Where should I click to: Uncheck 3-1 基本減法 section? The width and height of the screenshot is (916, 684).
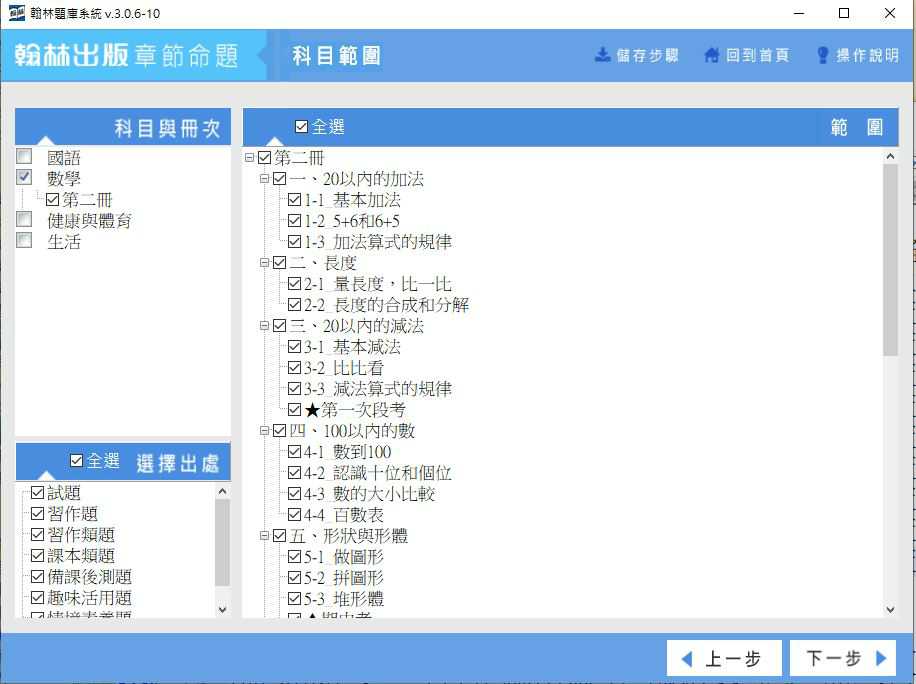coord(294,347)
